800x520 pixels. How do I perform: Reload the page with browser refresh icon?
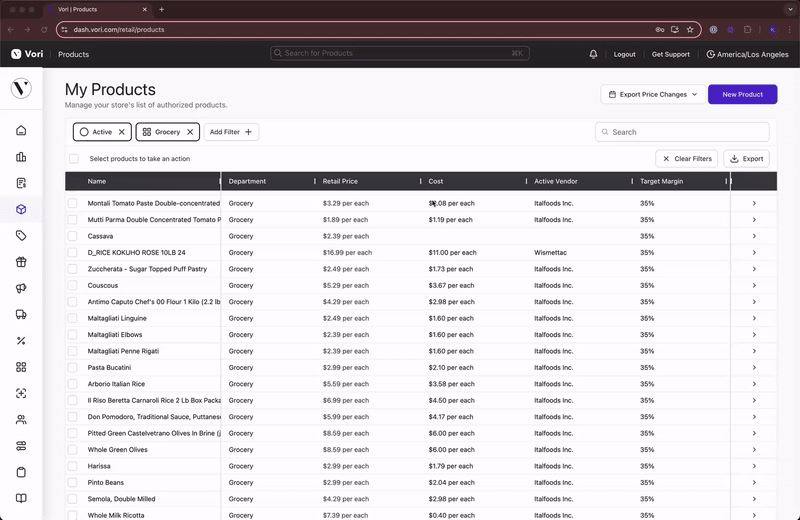click(x=44, y=30)
